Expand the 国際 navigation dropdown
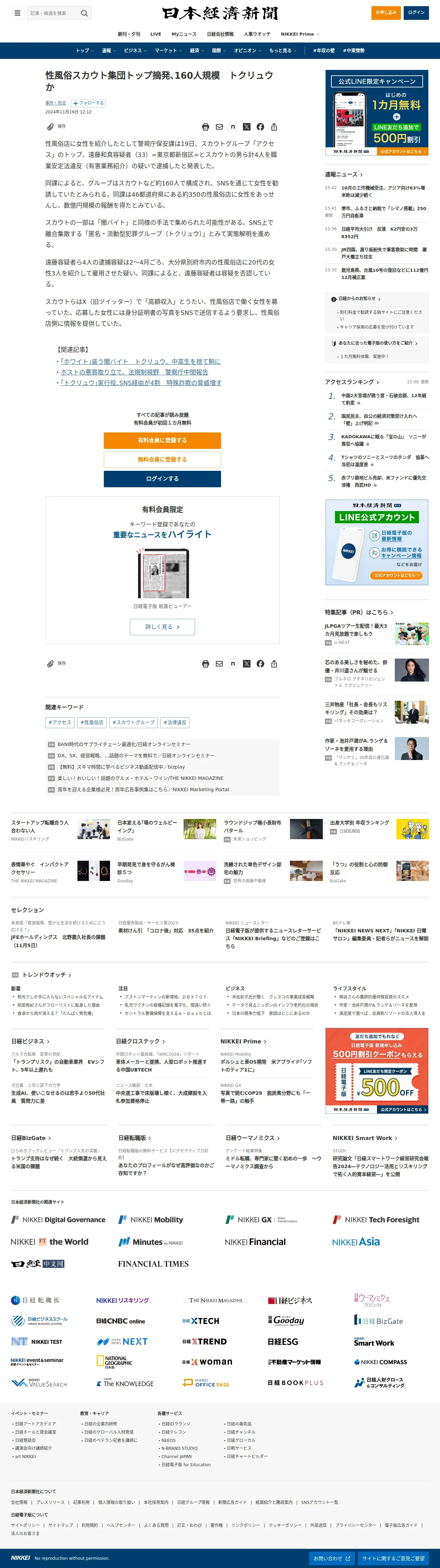Image resolution: width=440 pixels, height=1568 pixels. (219, 50)
